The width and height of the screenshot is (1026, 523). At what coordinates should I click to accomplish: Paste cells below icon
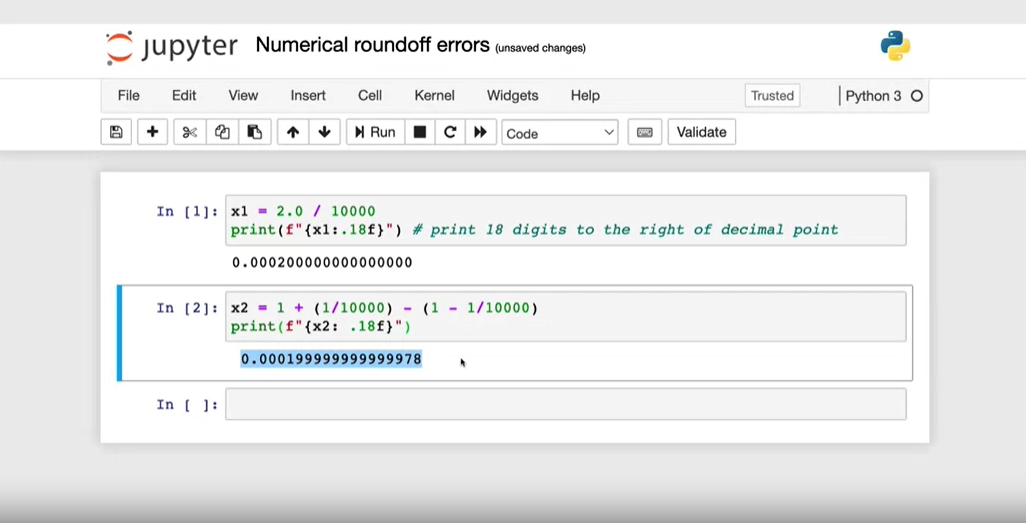click(x=255, y=132)
